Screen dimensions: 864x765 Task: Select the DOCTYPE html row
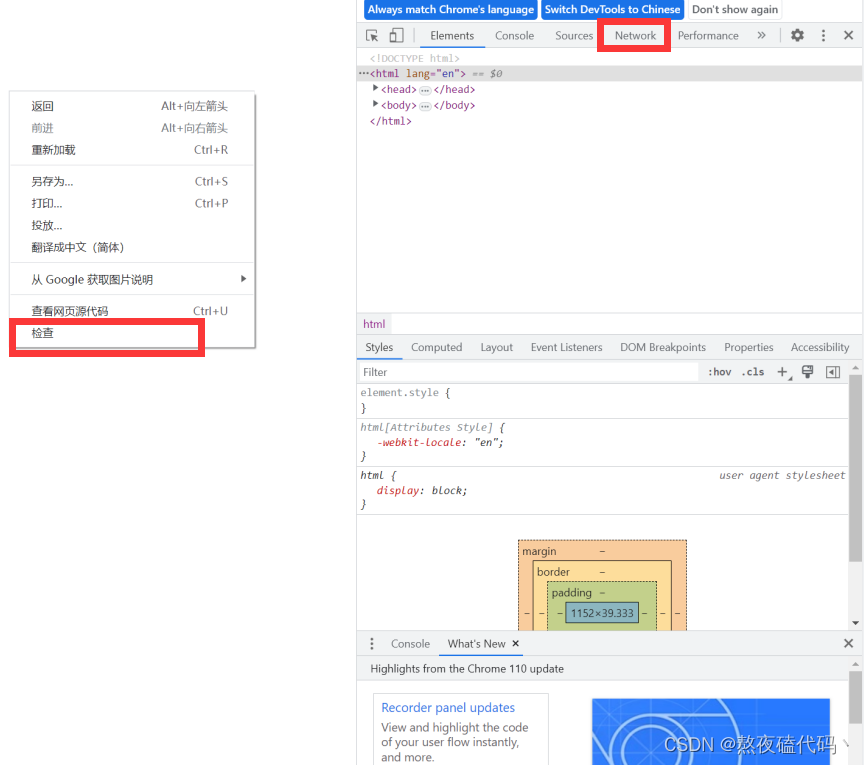click(x=414, y=58)
